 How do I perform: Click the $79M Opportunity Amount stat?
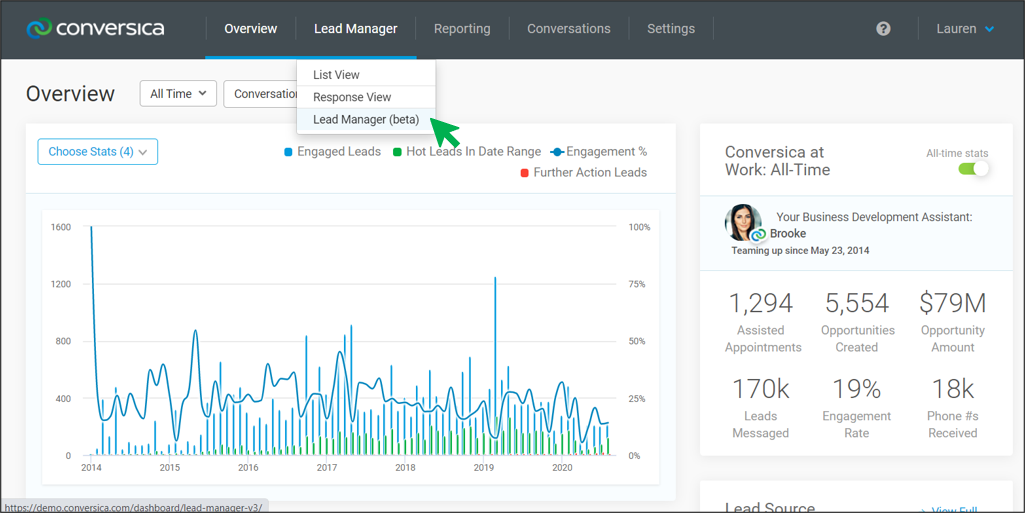pos(952,322)
